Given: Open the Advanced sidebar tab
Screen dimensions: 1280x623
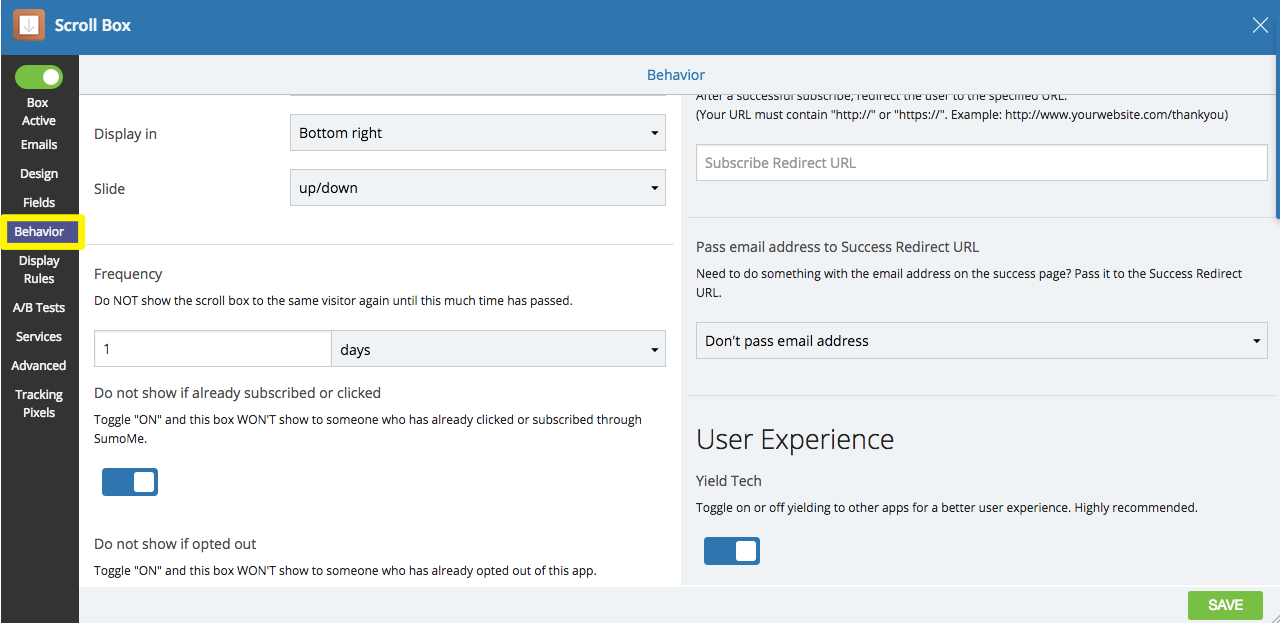Looking at the screenshot, I should coord(39,366).
